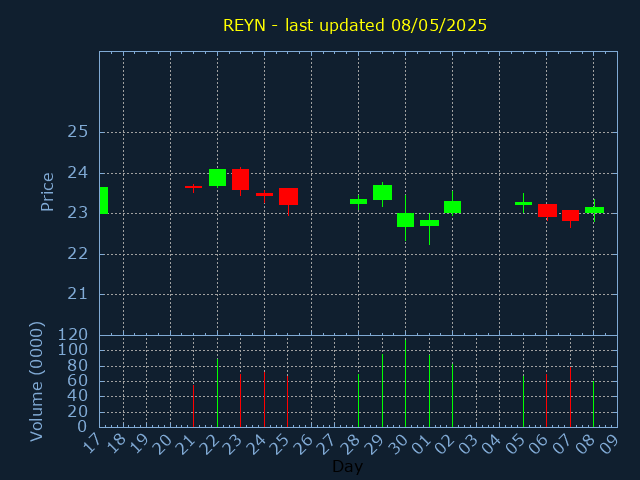The height and width of the screenshot is (480, 640).
Task: Click the red volume bar for day 07
Action: pyautogui.click(x=570, y=397)
